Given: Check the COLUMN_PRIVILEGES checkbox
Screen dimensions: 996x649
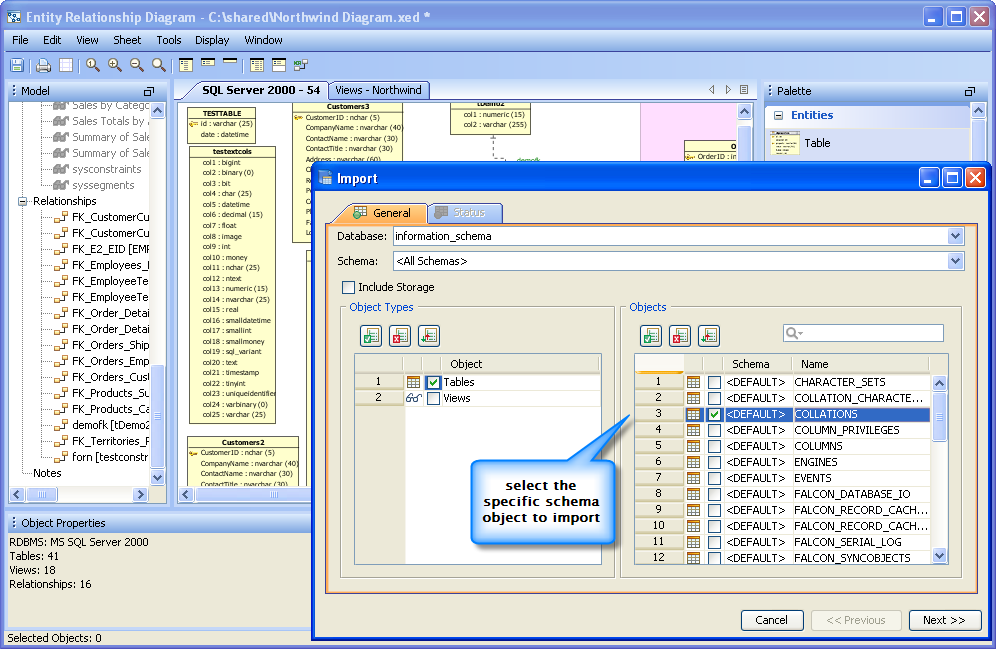Looking at the screenshot, I should click(714, 430).
